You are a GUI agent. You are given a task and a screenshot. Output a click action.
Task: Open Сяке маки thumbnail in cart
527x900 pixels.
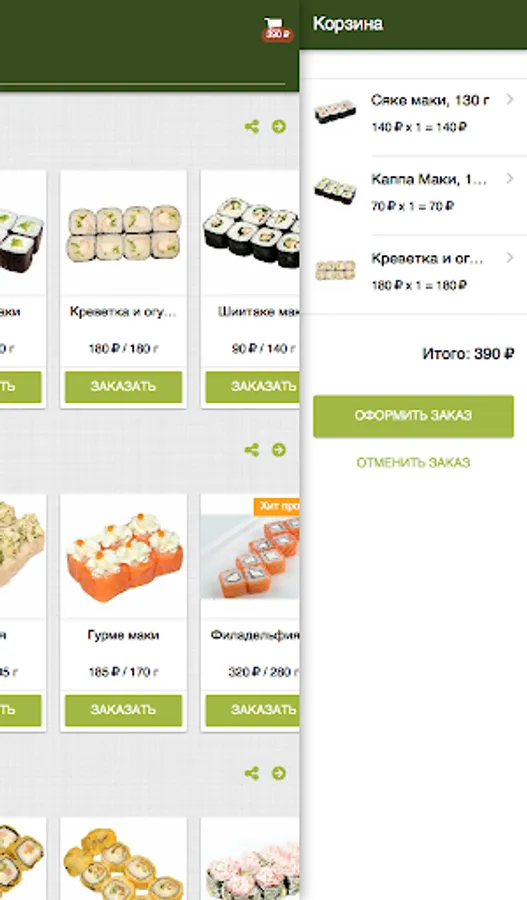tap(335, 112)
